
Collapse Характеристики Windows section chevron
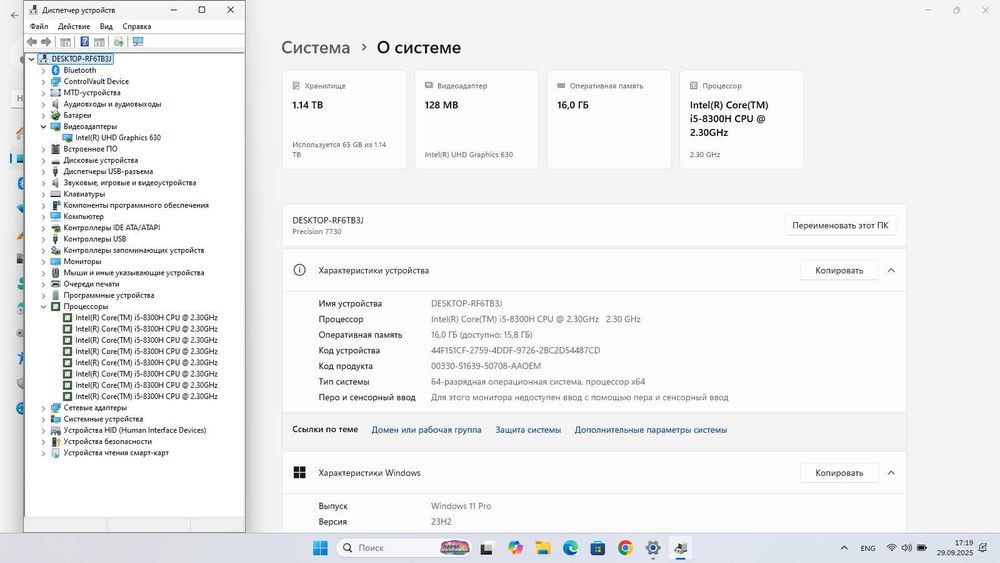tap(891, 473)
